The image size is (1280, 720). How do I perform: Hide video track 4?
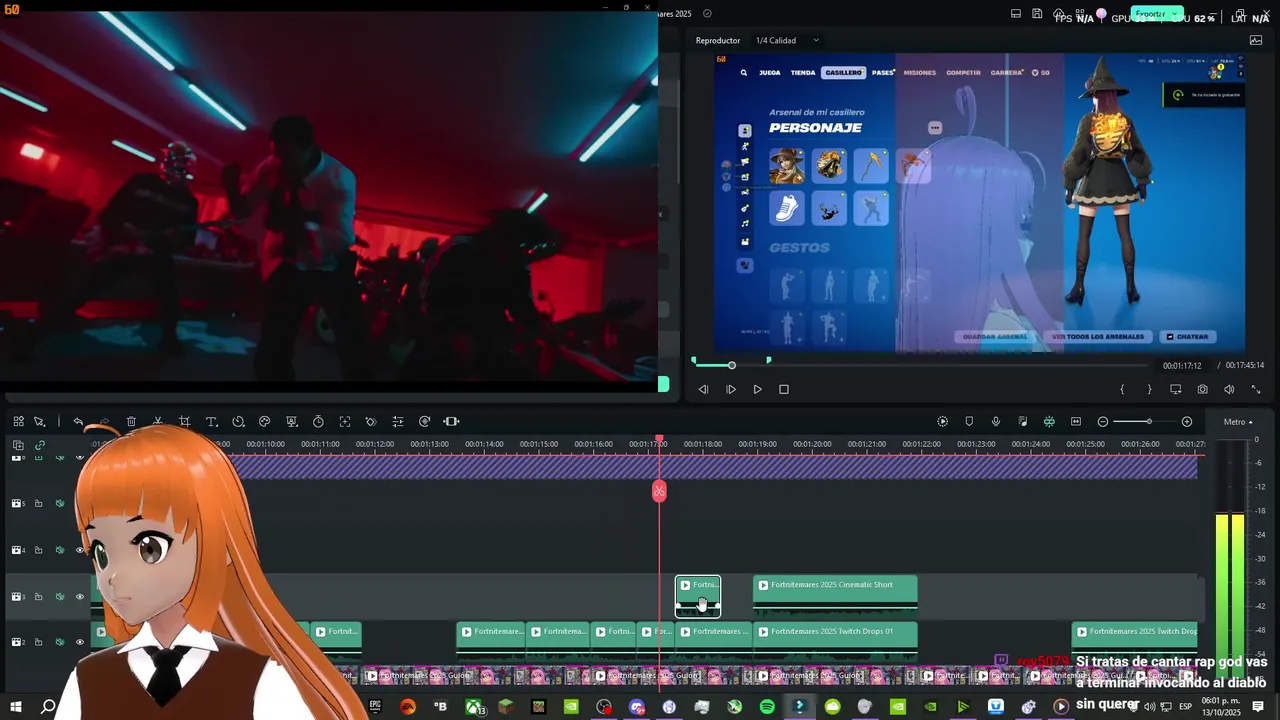coord(80,550)
